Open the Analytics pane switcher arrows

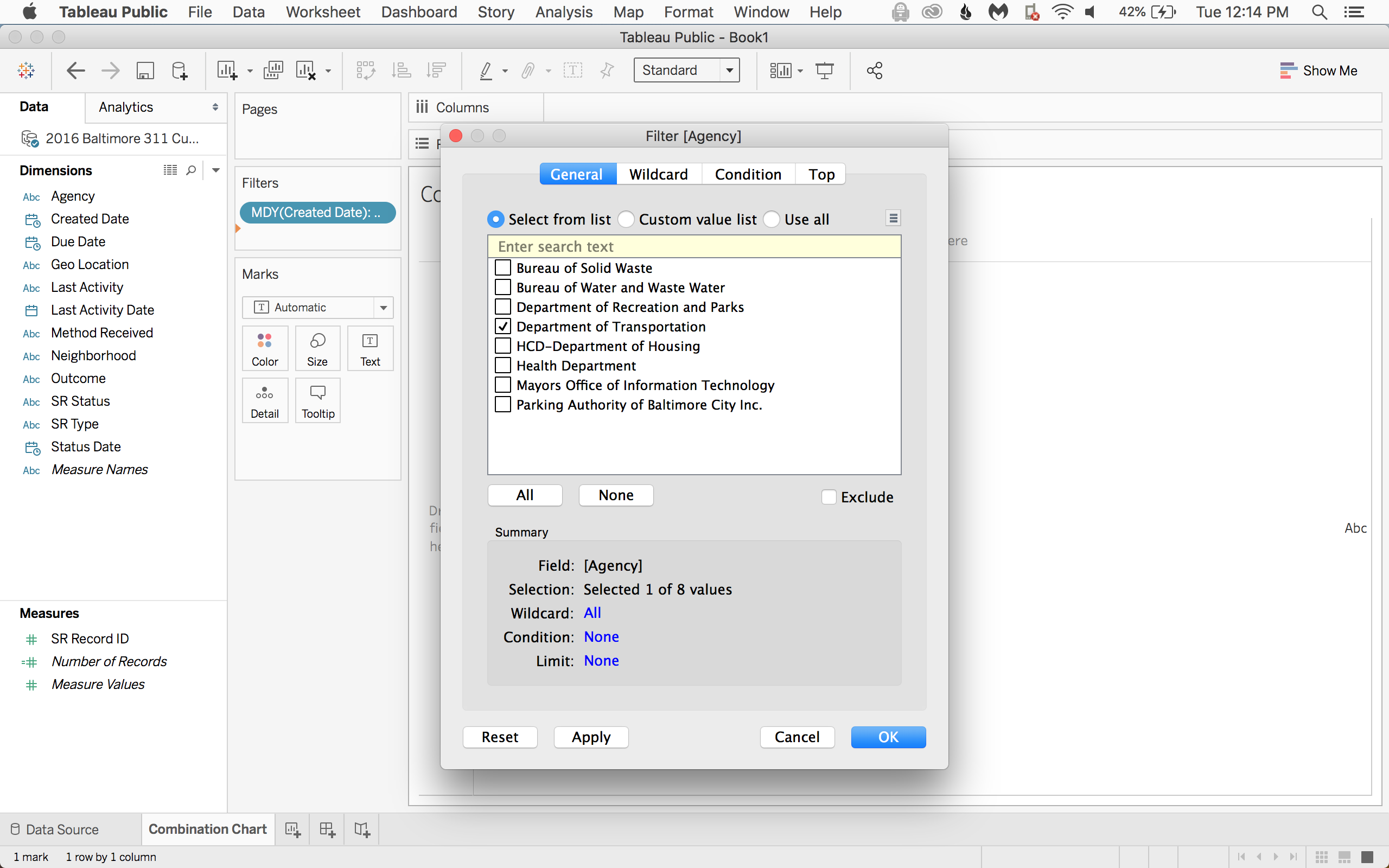(215, 107)
